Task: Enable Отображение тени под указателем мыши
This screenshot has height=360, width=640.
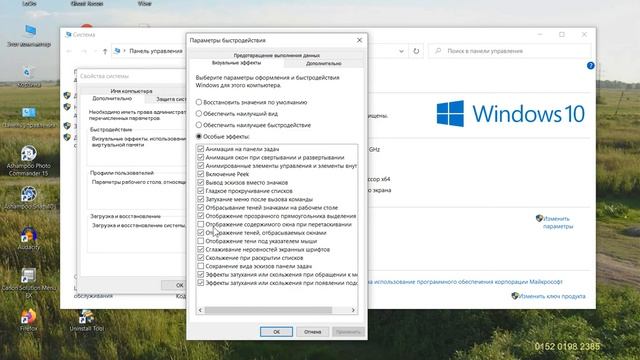Action: pyautogui.click(x=200, y=241)
